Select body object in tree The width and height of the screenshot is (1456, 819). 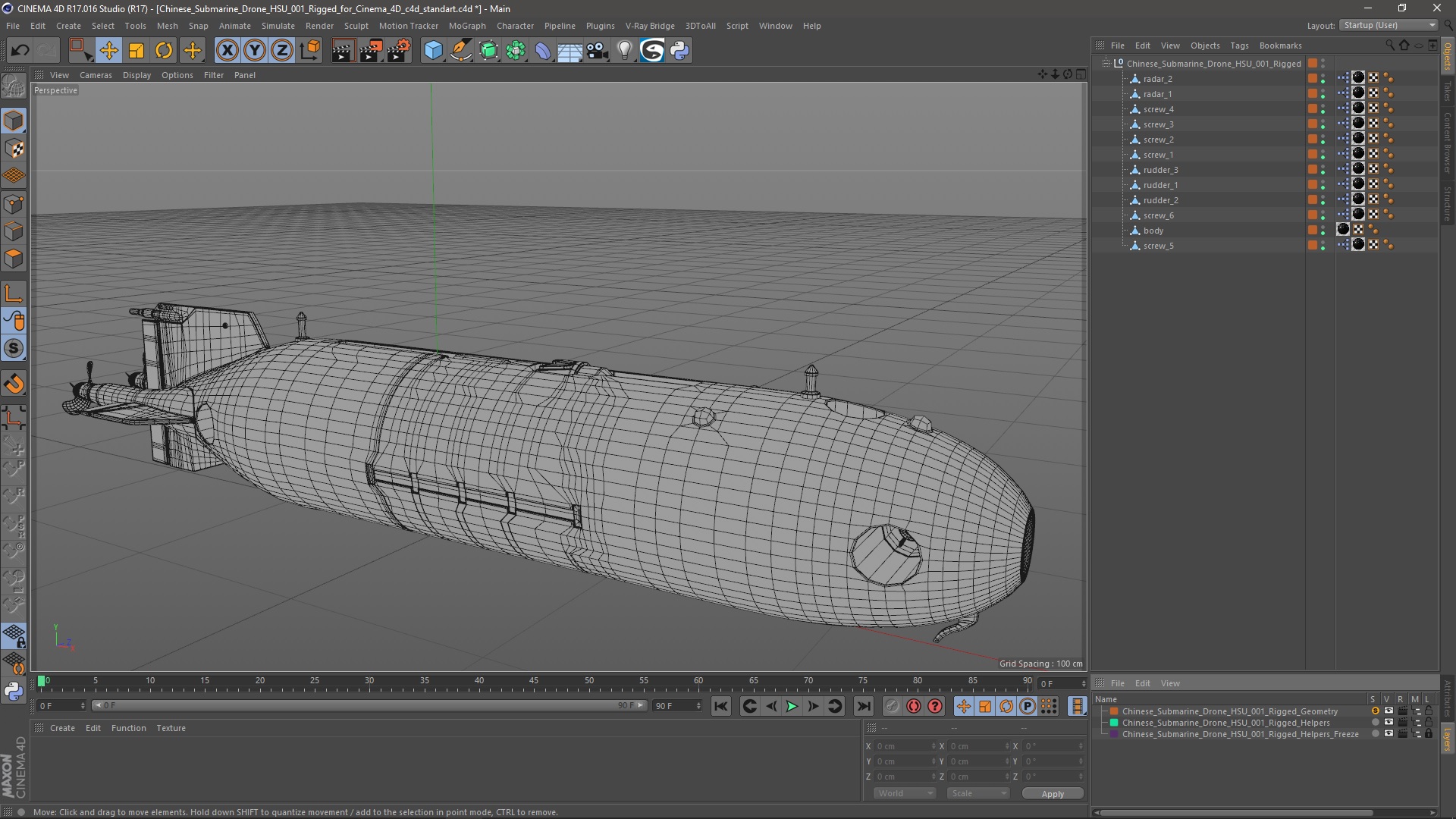tap(1153, 231)
